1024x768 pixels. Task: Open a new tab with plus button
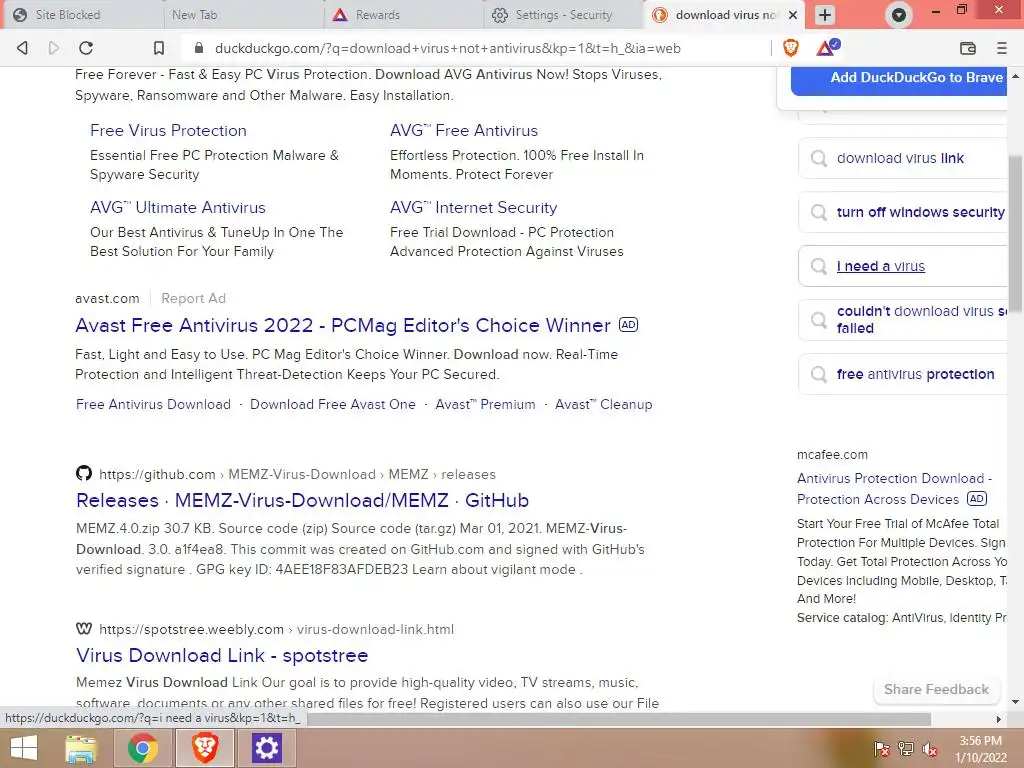825,15
